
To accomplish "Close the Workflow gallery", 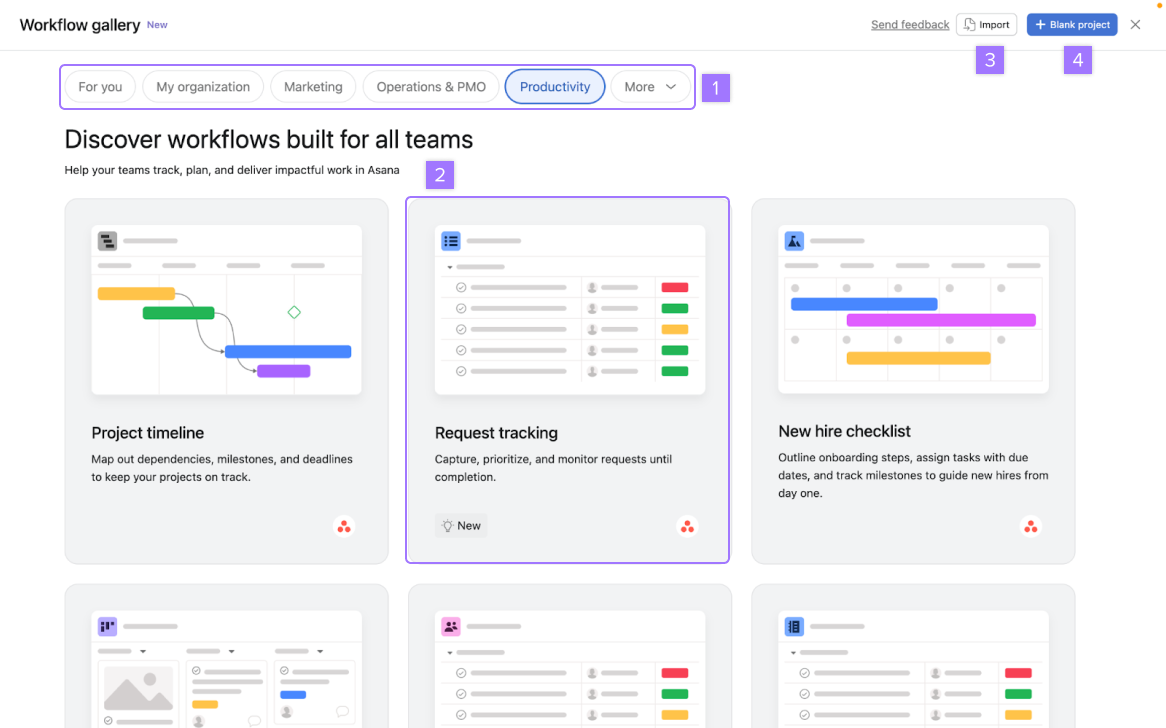I will 1135,25.
